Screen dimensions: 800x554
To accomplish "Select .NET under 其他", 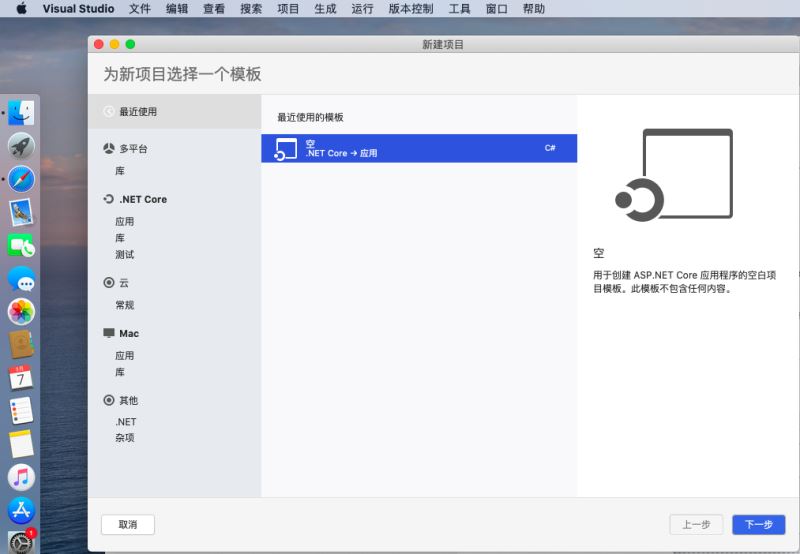I will click(x=126, y=422).
